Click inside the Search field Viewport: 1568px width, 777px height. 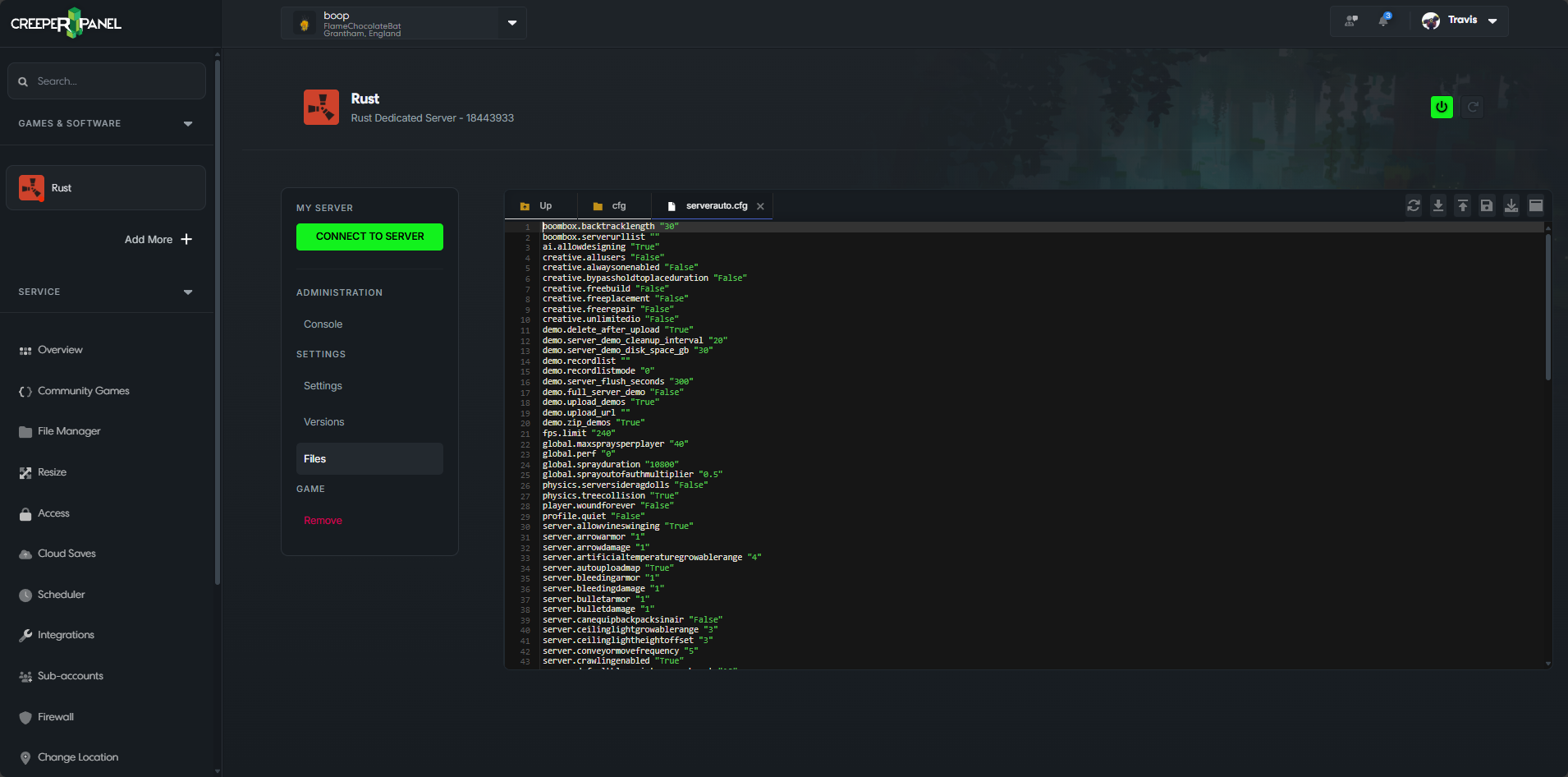(x=106, y=80)
